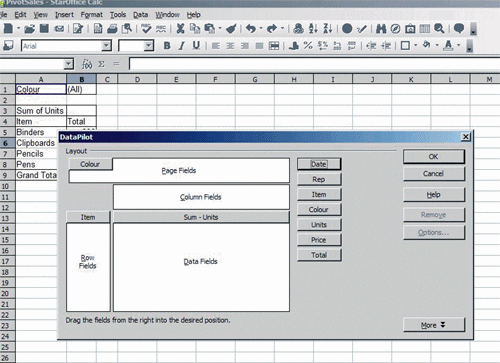The width and height of the screenshot is (500, 363).
Task: Open the Borders dropdown arrow
Action: pos(415,45)
